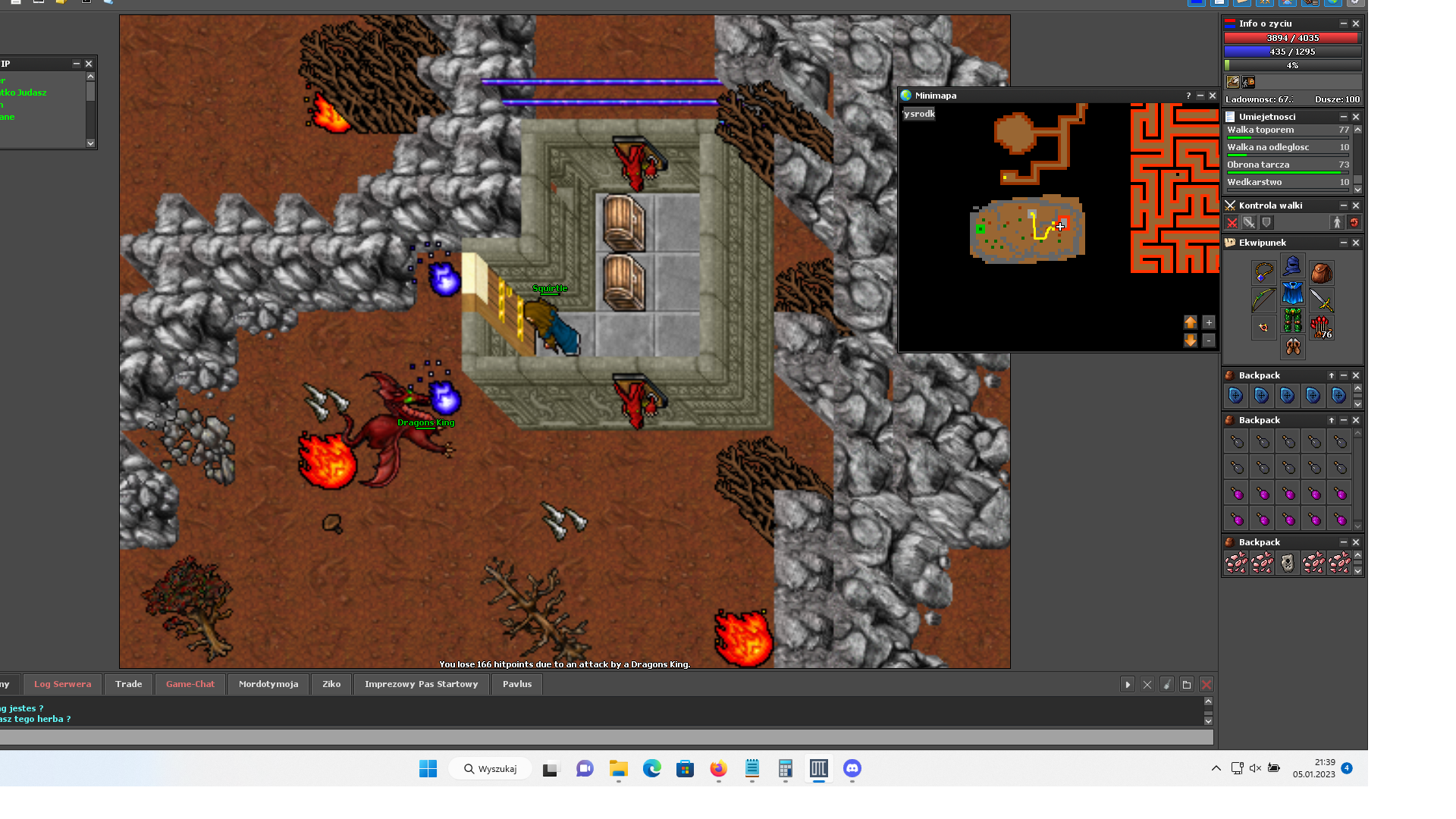Image resolution: width=1456 pixels, height=819 pixels.
Task: Click the green legs in the equipment panel
Action: (x=1292, y=321)
